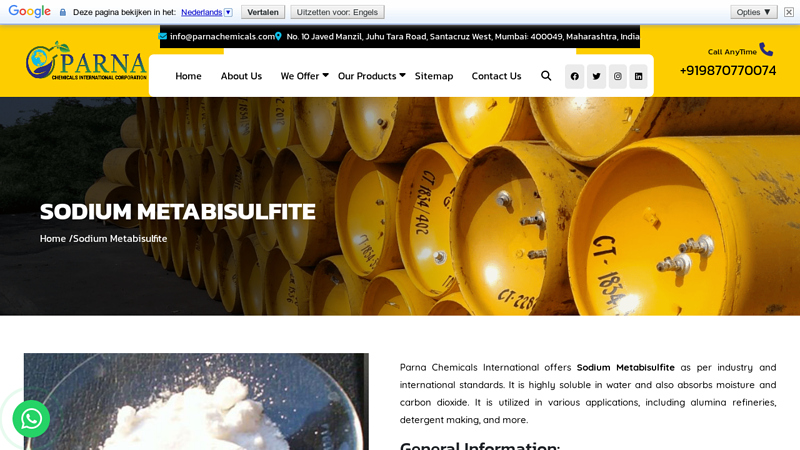Viewport: 800px width, 450px height.
Task: Go to the Home menu item
Action: (188, 76)
